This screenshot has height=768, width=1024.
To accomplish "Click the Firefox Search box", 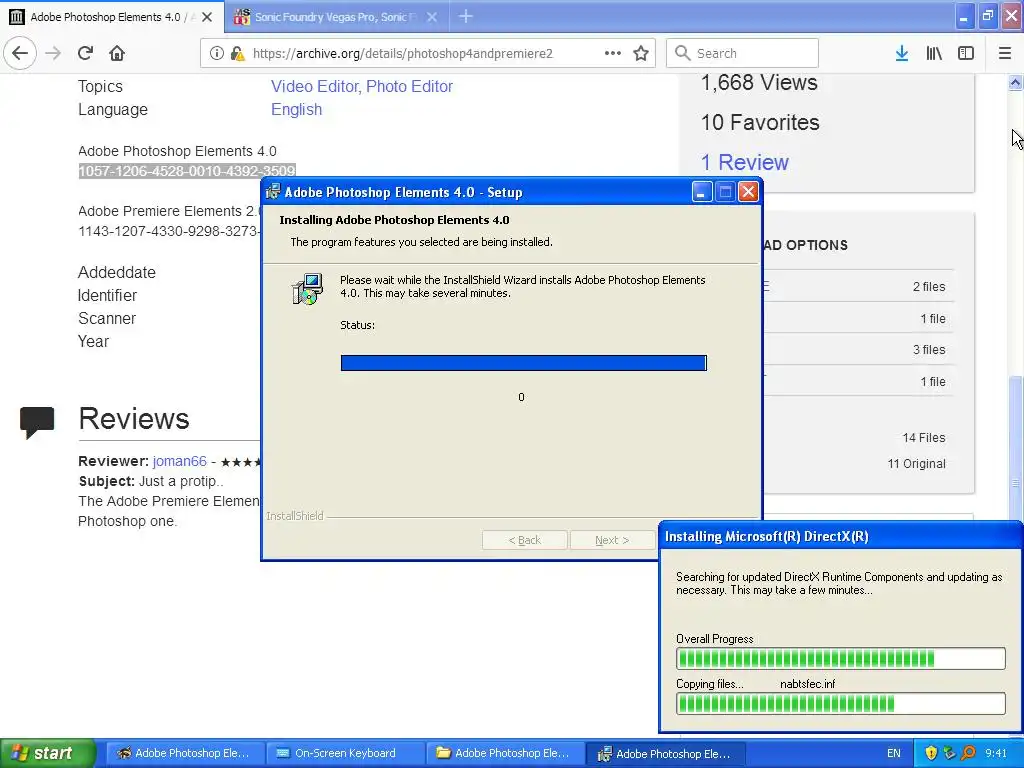I will pos(743,53).
